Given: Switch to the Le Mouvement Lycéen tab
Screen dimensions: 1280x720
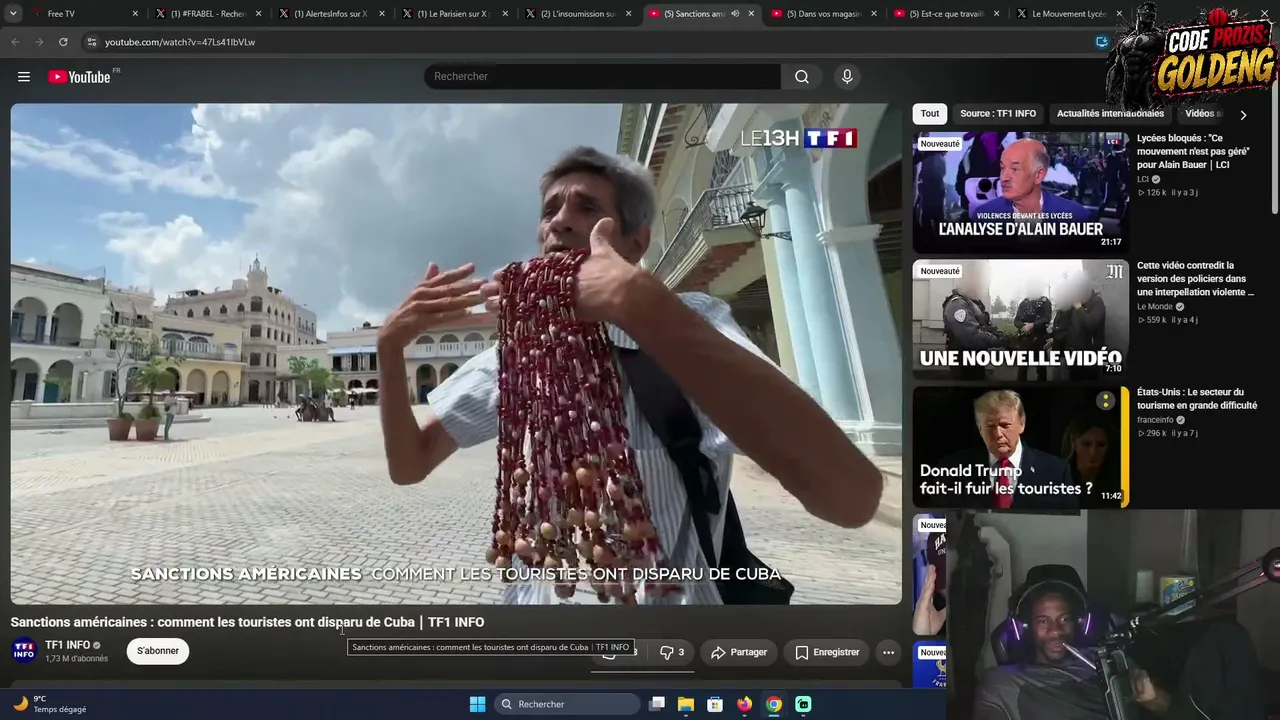Looking at the screenshot, I should (x=1068, y=14).
